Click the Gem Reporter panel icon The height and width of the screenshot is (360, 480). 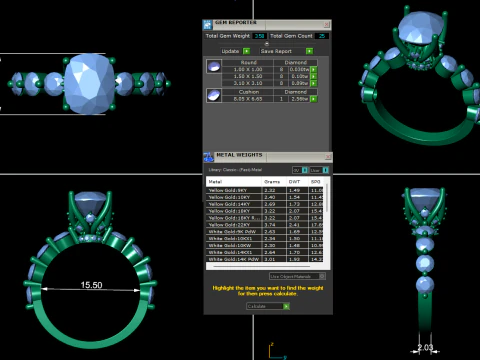207,25
